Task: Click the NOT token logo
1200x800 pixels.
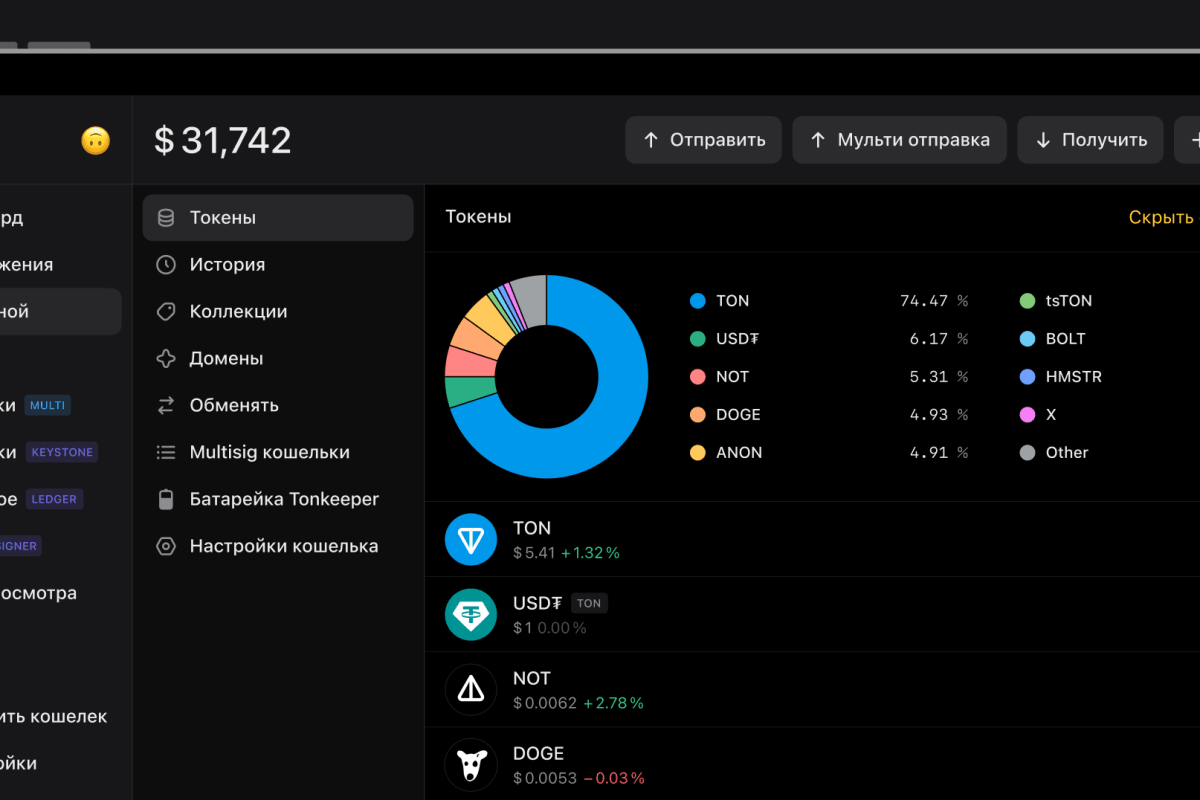Action: [470, 689]
